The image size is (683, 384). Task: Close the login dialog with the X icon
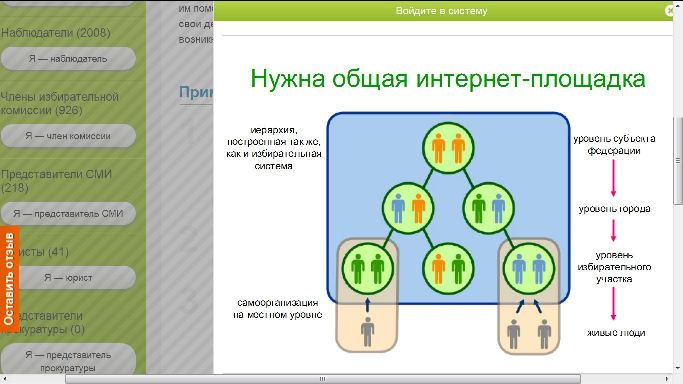click(x=669, y=11)
